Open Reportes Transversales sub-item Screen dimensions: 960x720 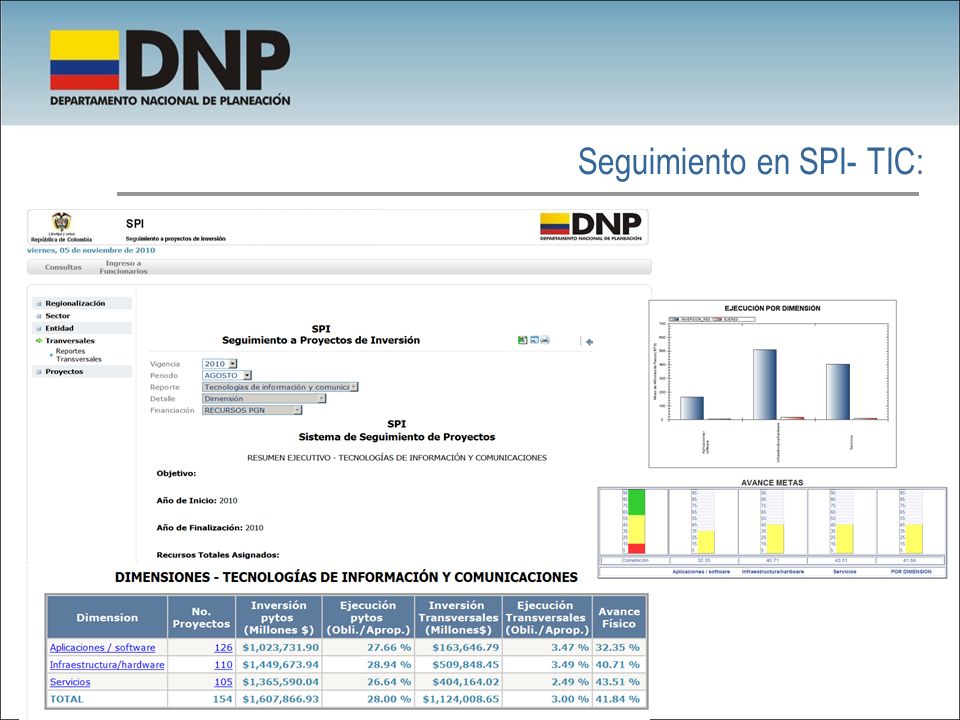tap(78, 355)
